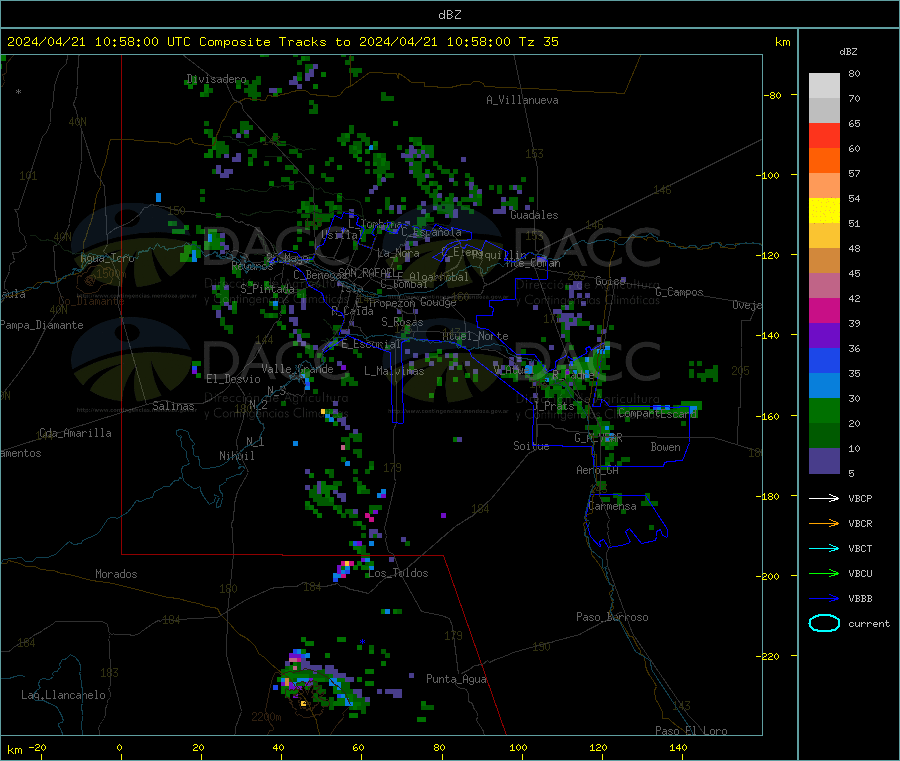The height and width of the screenshot is (761, 900).
Task: Click the Lag.Llancanelo map label
Action: click(63, 695)
